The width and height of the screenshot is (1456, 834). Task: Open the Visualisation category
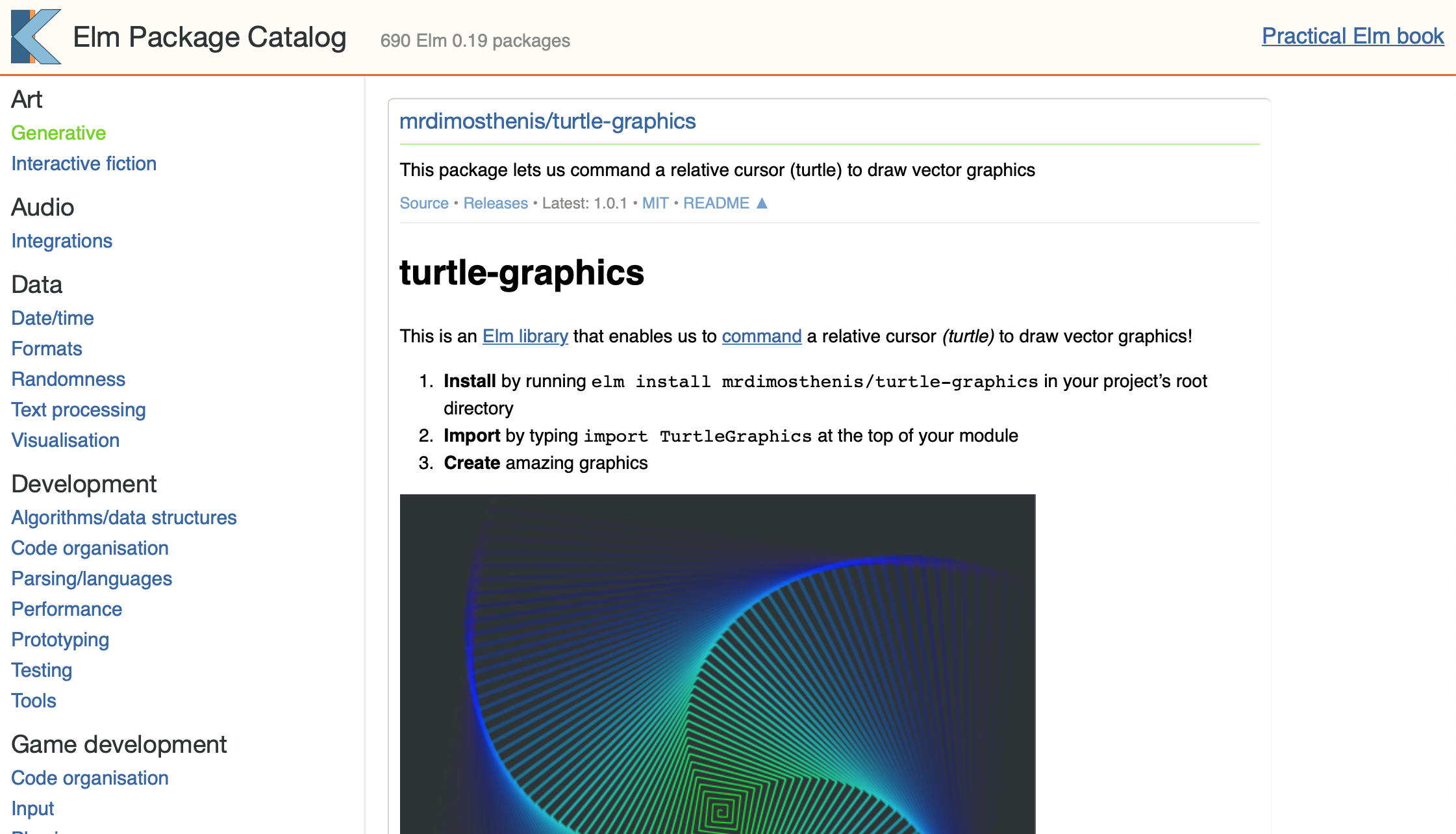click(66, 440)
